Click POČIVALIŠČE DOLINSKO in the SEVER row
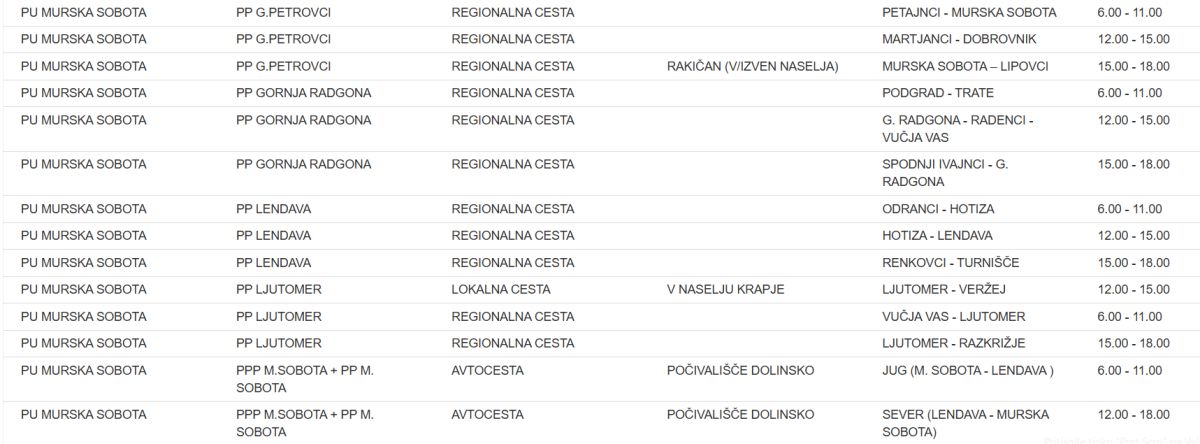The height and width of the screenshot is (444, 1200). coord(740,414)
